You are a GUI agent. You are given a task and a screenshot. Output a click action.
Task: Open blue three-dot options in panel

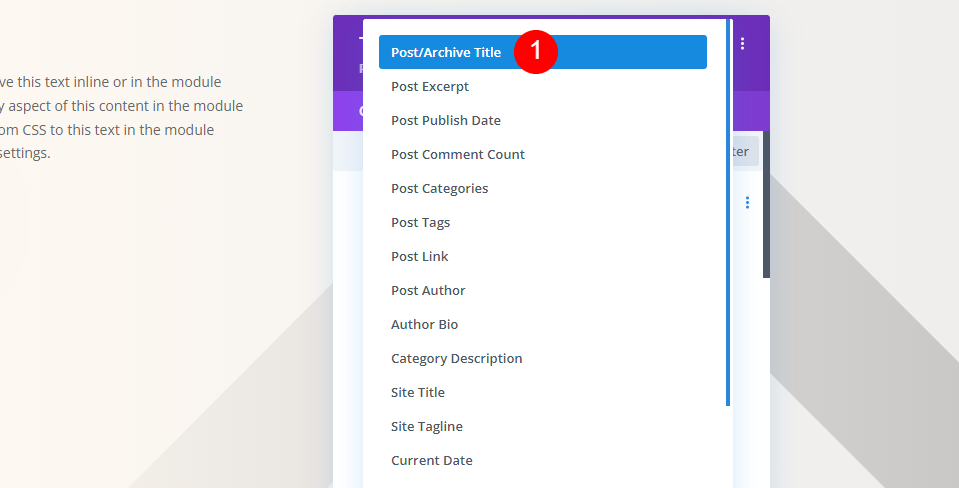[747, 202]
